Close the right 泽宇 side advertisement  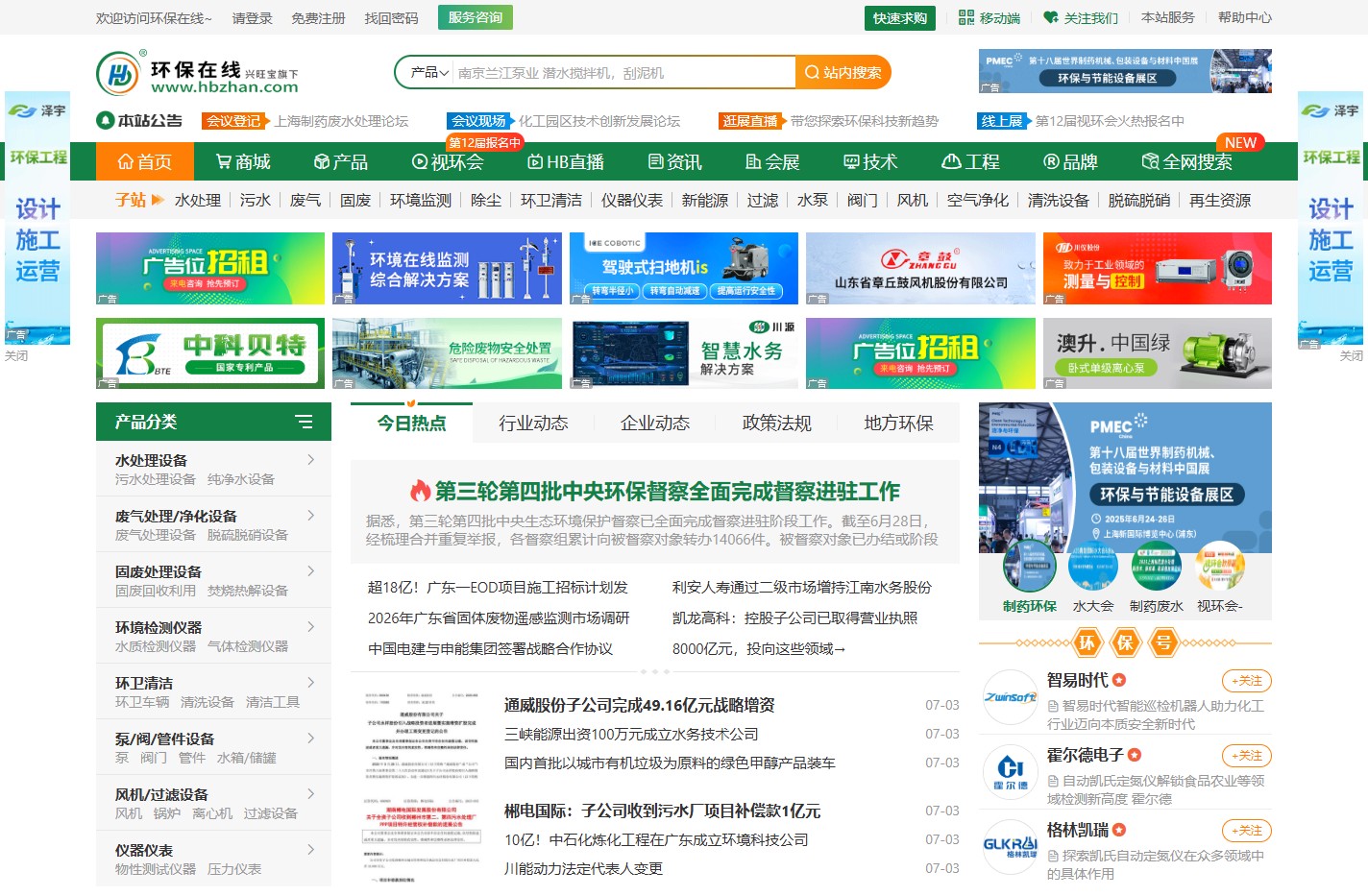[x=1351, y=355]
